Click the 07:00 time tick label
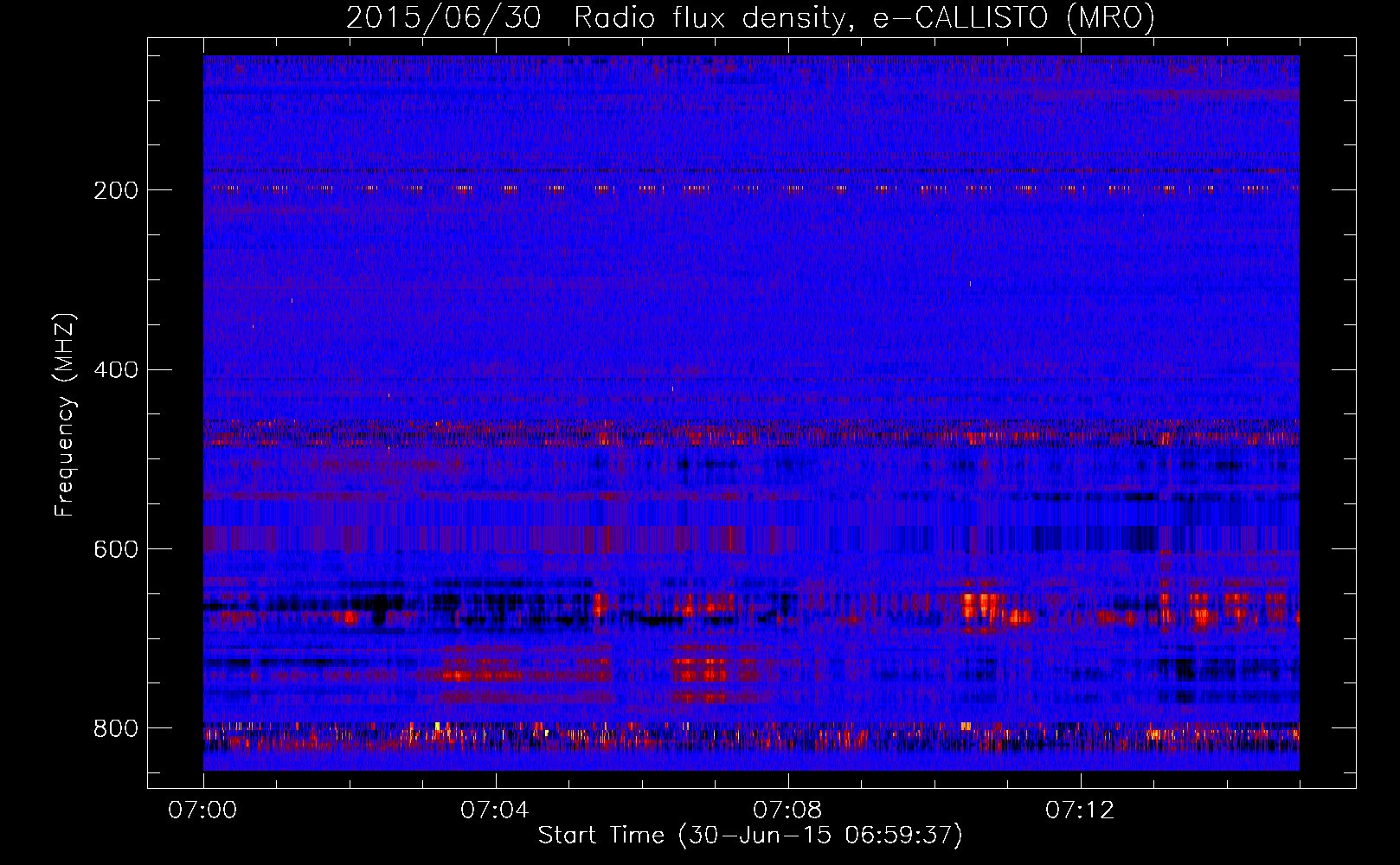 pos(202,811)
